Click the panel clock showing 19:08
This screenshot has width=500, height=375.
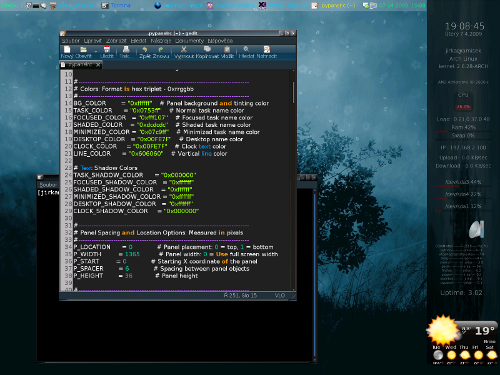click(x=402, y=5)
